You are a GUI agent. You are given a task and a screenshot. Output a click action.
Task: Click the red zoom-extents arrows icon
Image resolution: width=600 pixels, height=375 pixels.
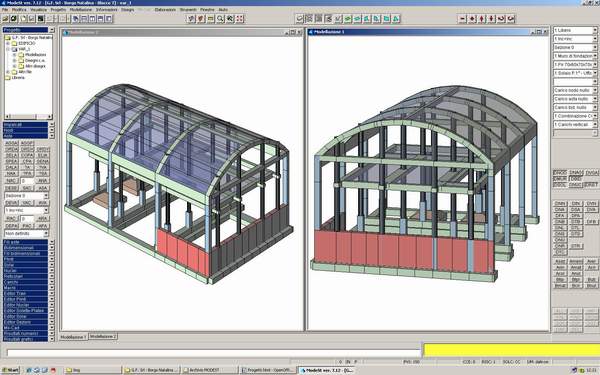[240, 18]
